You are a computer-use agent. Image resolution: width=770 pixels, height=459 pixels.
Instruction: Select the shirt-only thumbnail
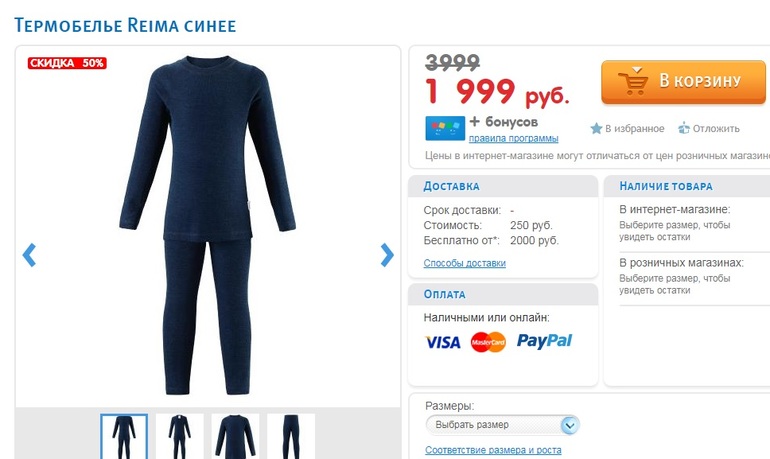pyautogui.click(x=235, y=436)
